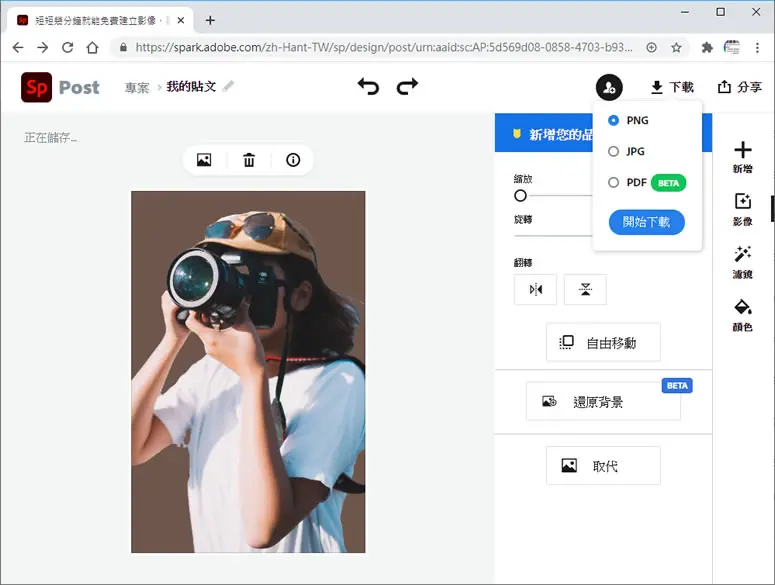Click the 開始下載 button

[646, 222]
